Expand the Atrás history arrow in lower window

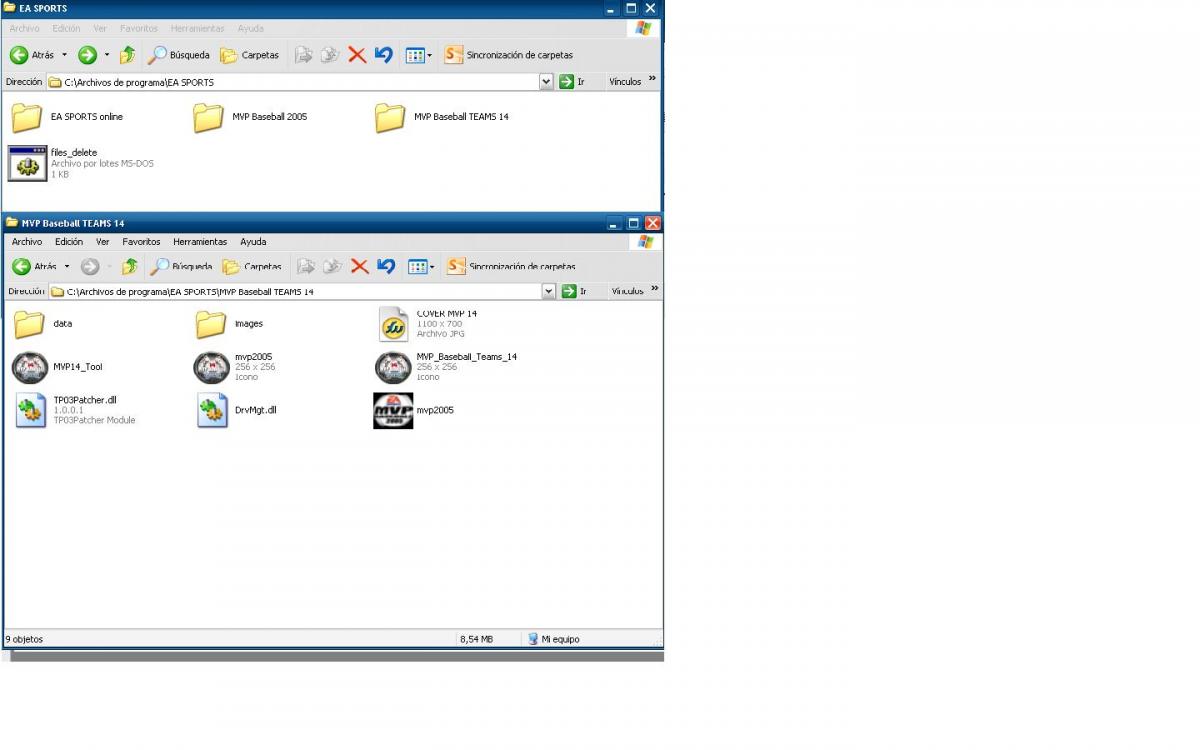pyautogui.click(x=67, y=266)
